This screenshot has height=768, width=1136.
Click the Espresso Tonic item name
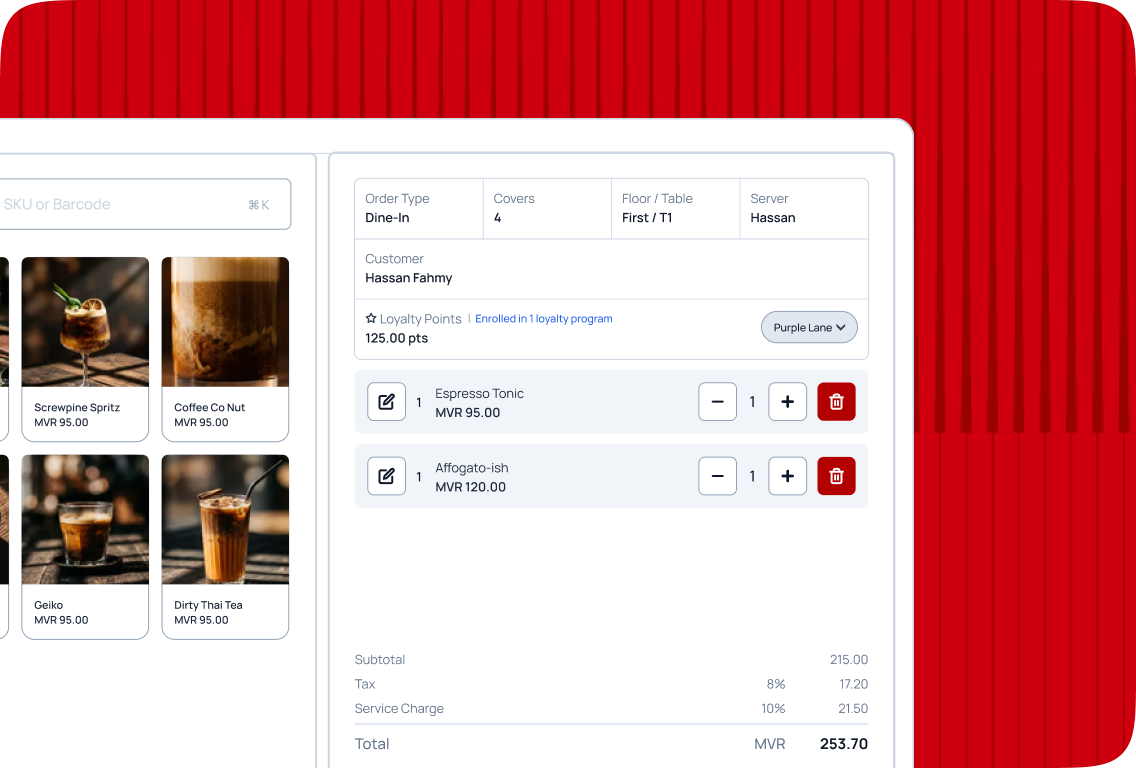coord(479,393)
